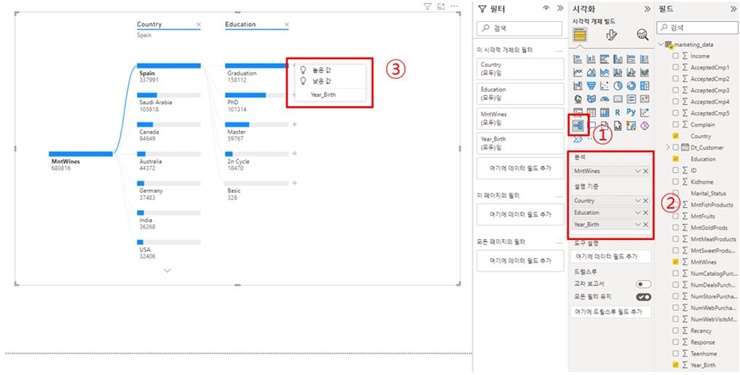Select the stacked bar chart visual
The image size is (740, 375).
coord(578,59)
